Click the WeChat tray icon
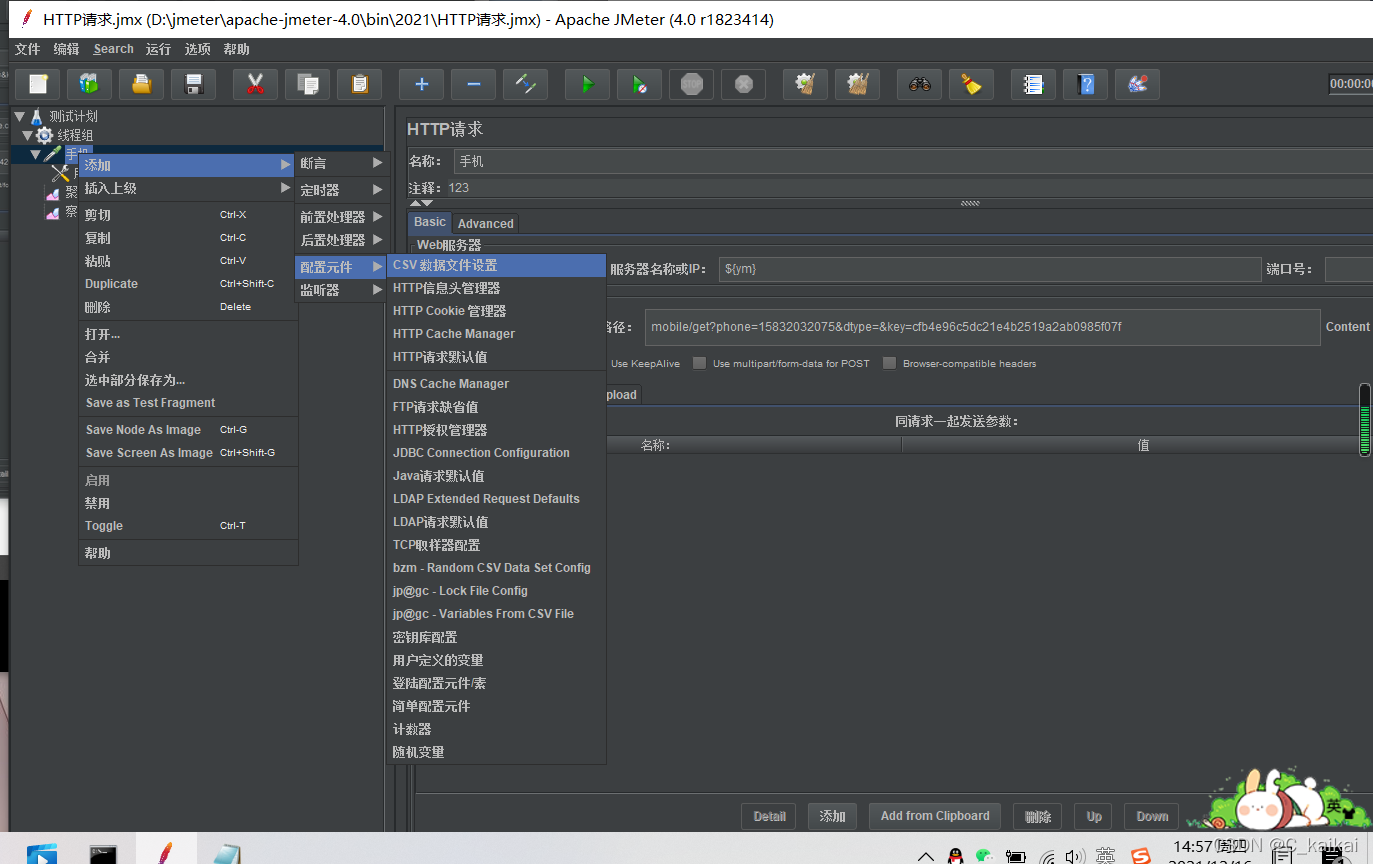The width and height of the screenshot is (1373, 864). (985, 856)
